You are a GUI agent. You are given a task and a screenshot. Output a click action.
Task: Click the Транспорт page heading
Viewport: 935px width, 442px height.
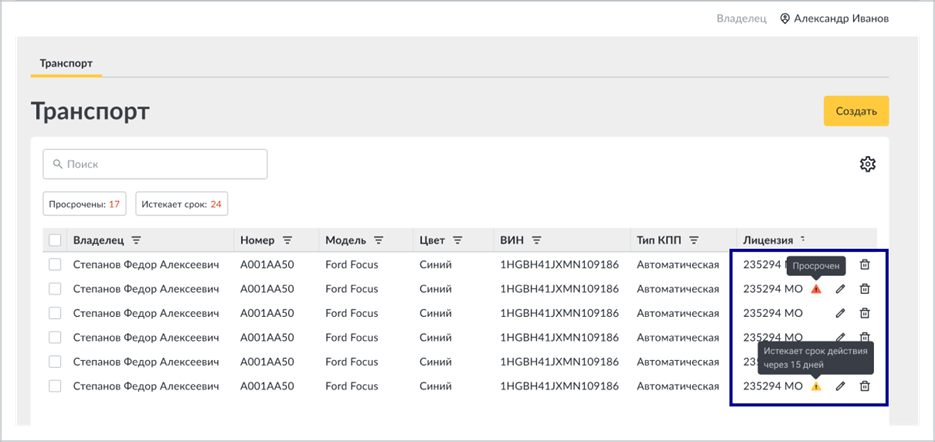[90, 112]
